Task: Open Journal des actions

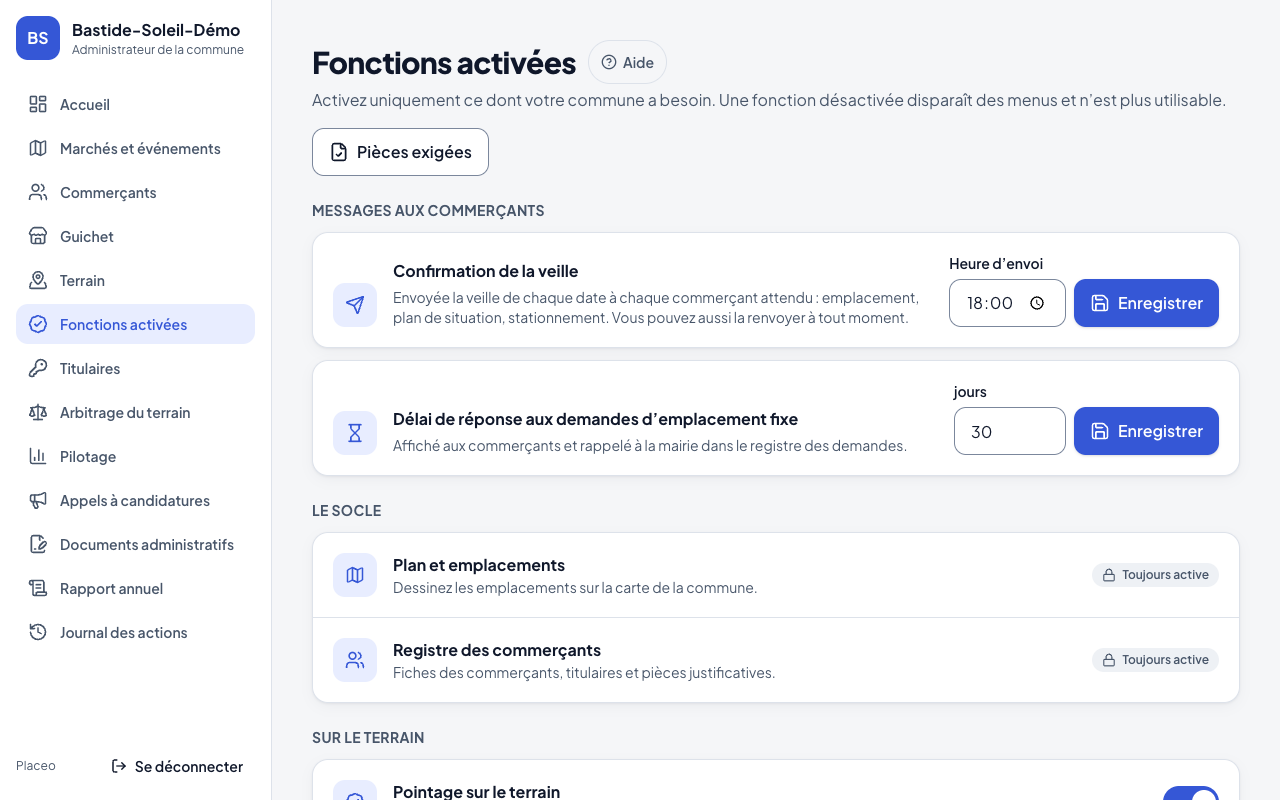Action: click(135, 632)
